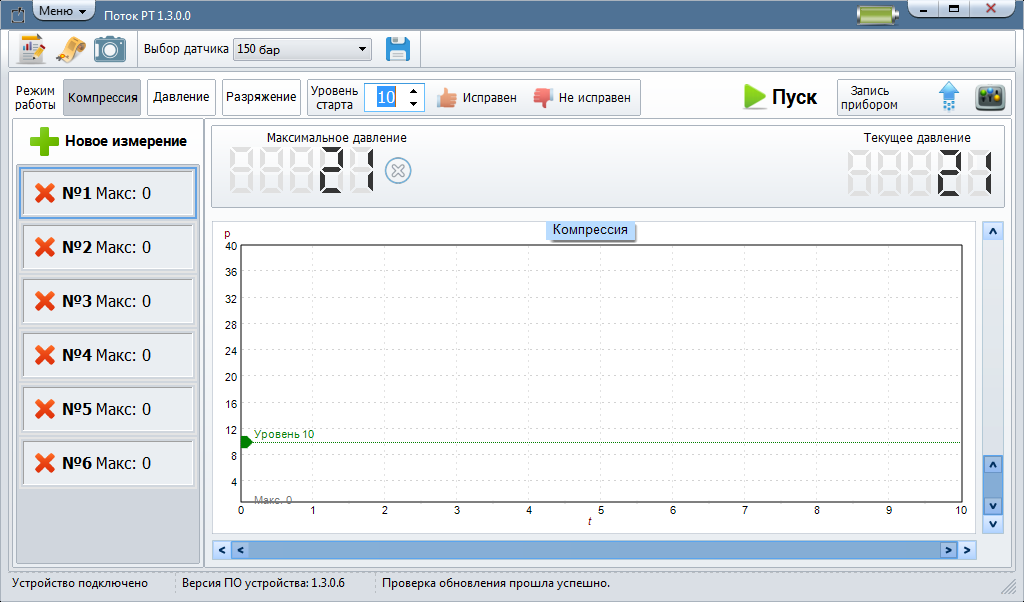This screenshot has width=1024, height=602.
Task: Mark cylinder as Не исправен
Action: 582,98
